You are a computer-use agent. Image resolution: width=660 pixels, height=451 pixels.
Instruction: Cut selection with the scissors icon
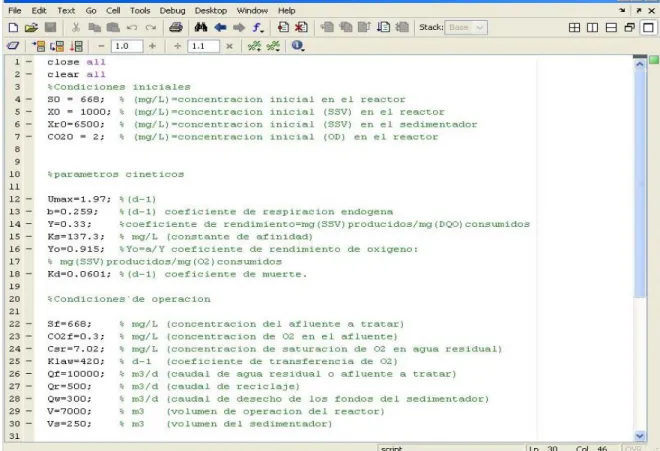[76, 28]
